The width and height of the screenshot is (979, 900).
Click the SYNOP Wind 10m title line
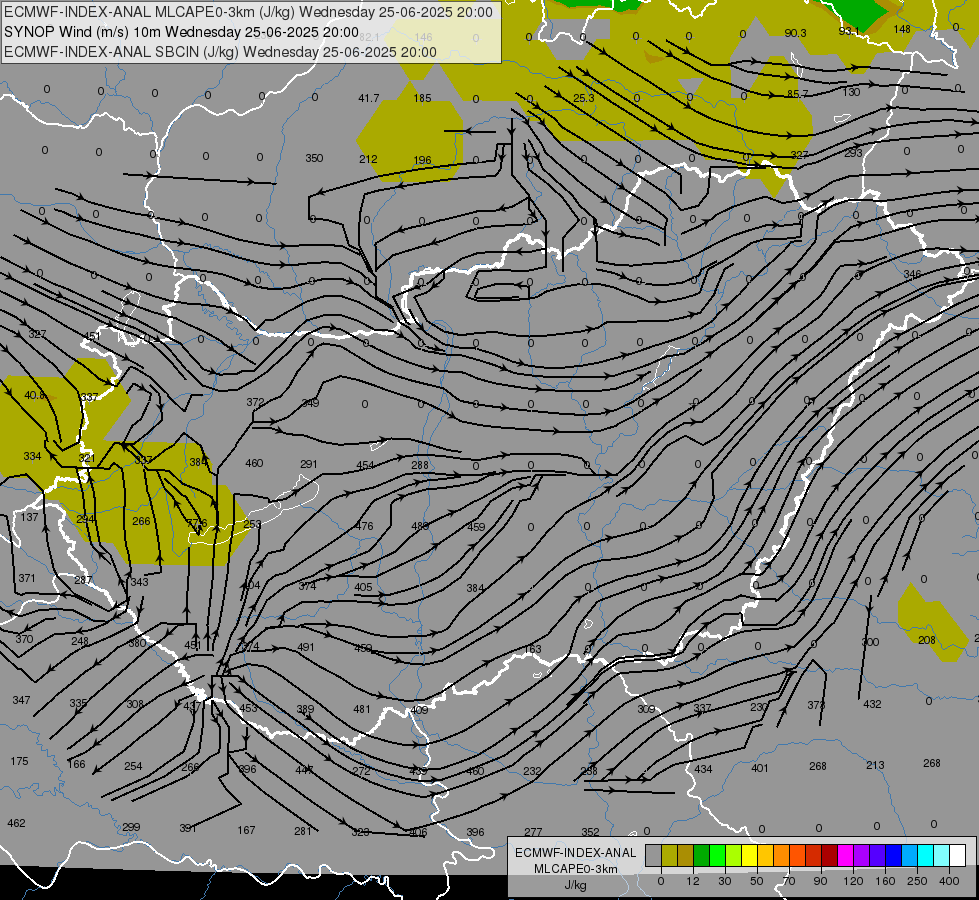click(181, 32)
